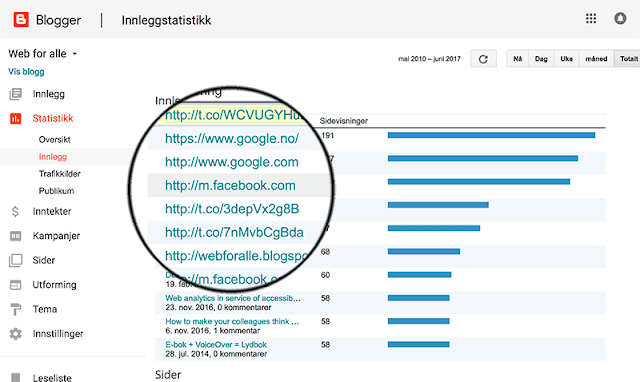Open How to make your colleagues think post
This screenshot has height=382, width=640.
tap(232, 322)
